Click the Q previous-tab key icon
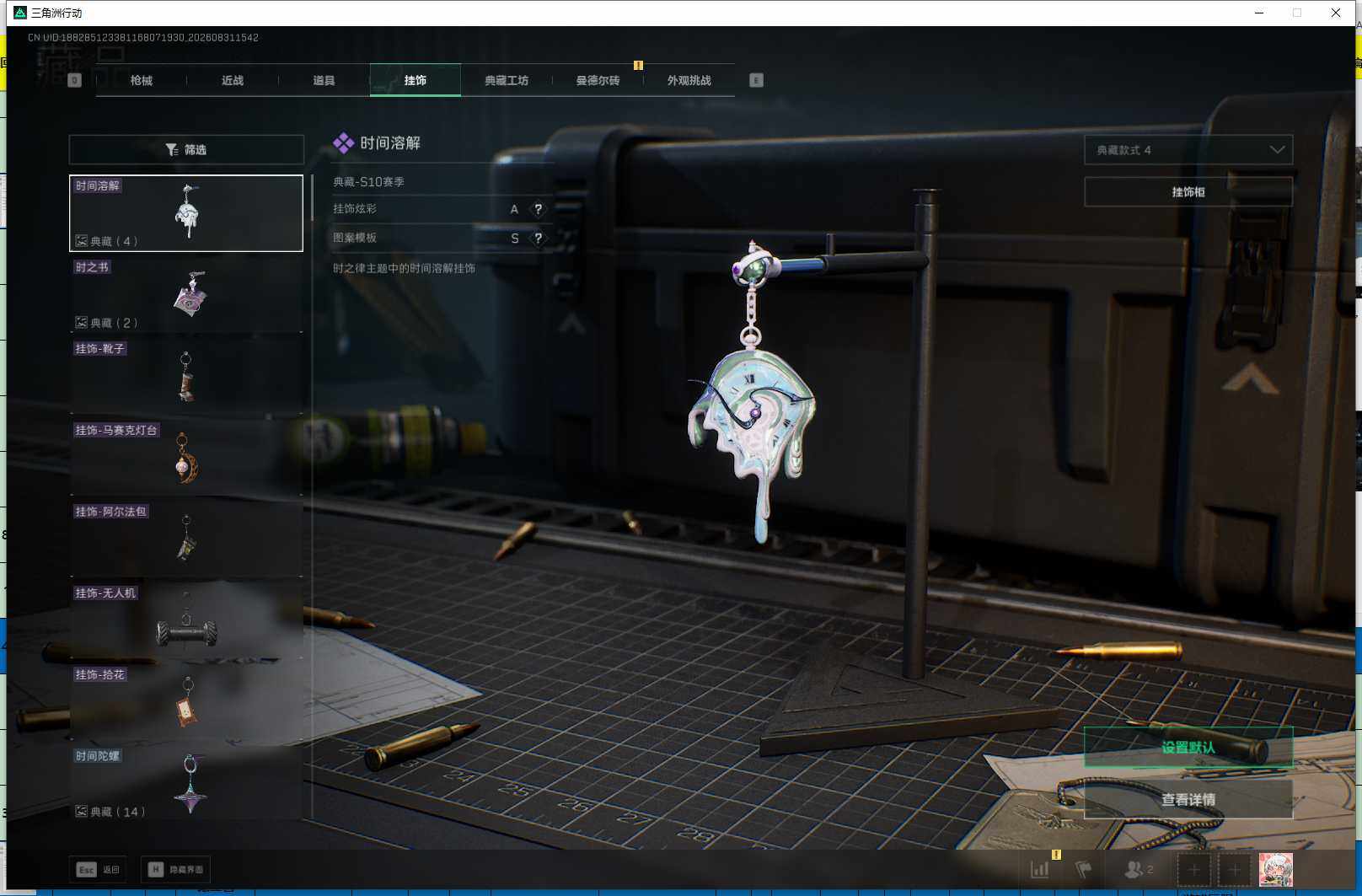This screenshot has height=896, width=1362. (x=74, y=80)
